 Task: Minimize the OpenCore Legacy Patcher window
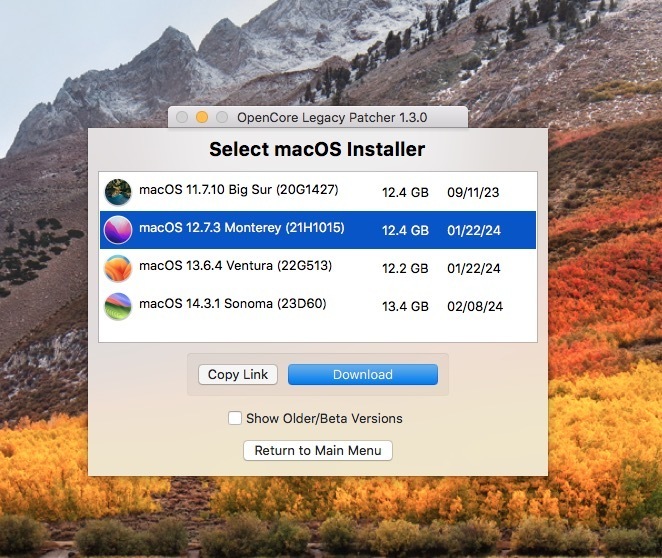coord(202,117)
